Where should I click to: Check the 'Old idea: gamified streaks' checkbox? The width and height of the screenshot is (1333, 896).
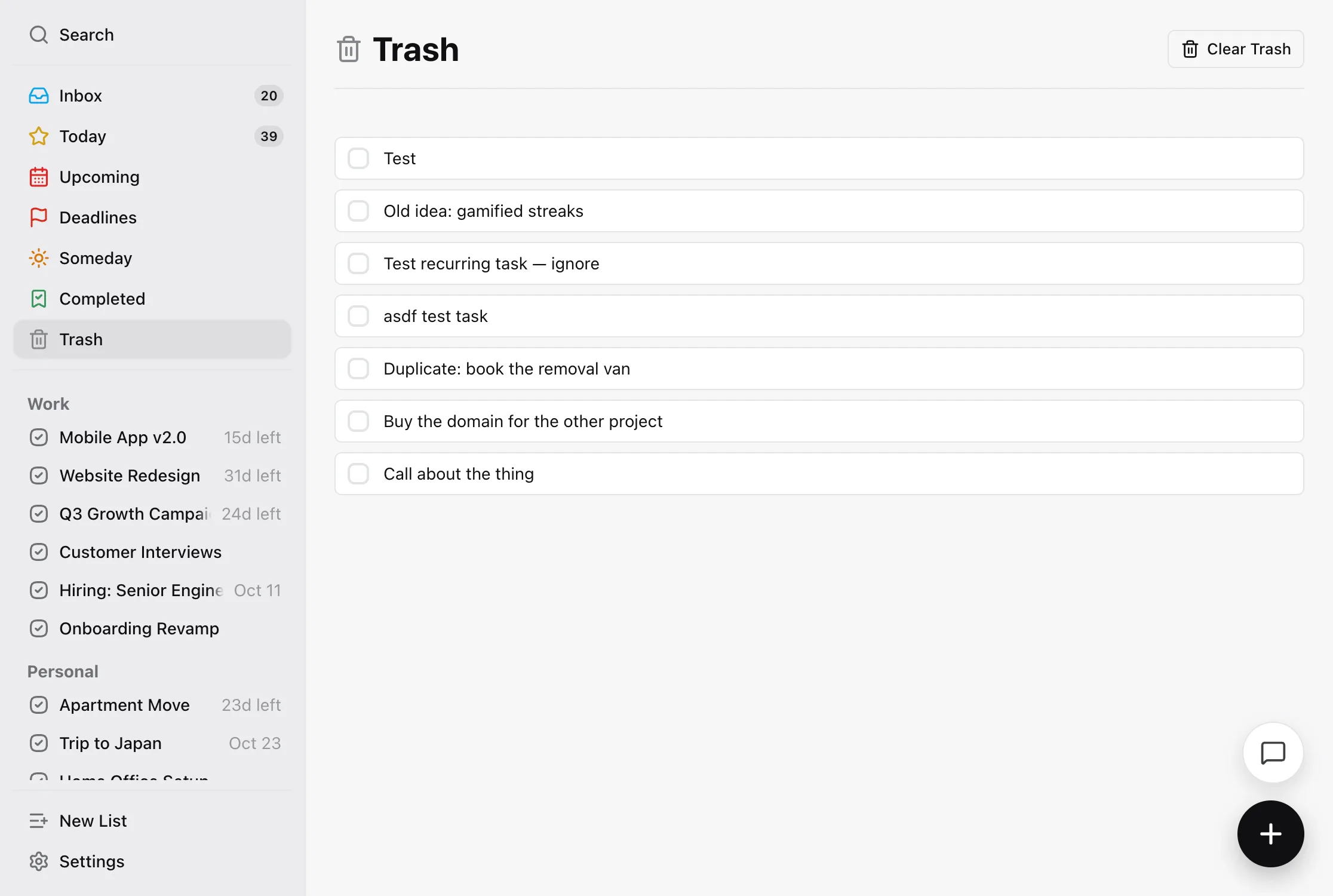coord(358,211)
